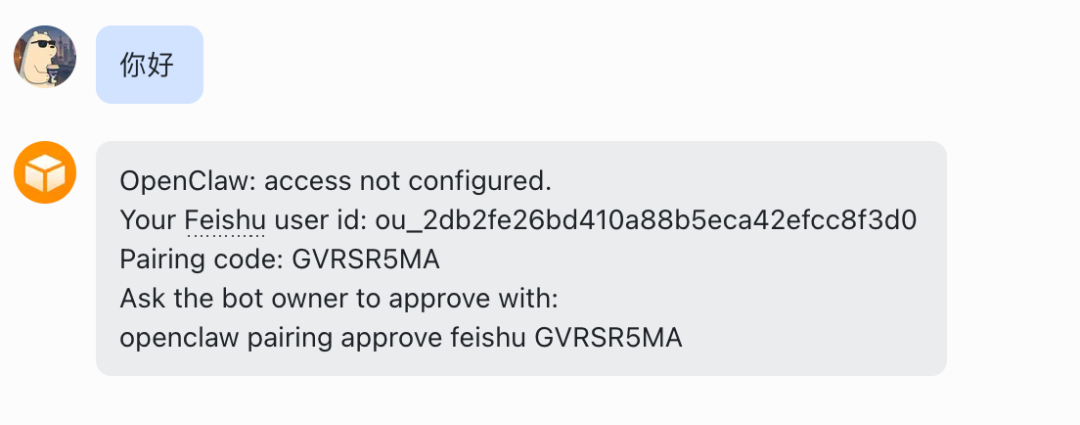Click the dotted-underlined Feishu word

point(225,220)
